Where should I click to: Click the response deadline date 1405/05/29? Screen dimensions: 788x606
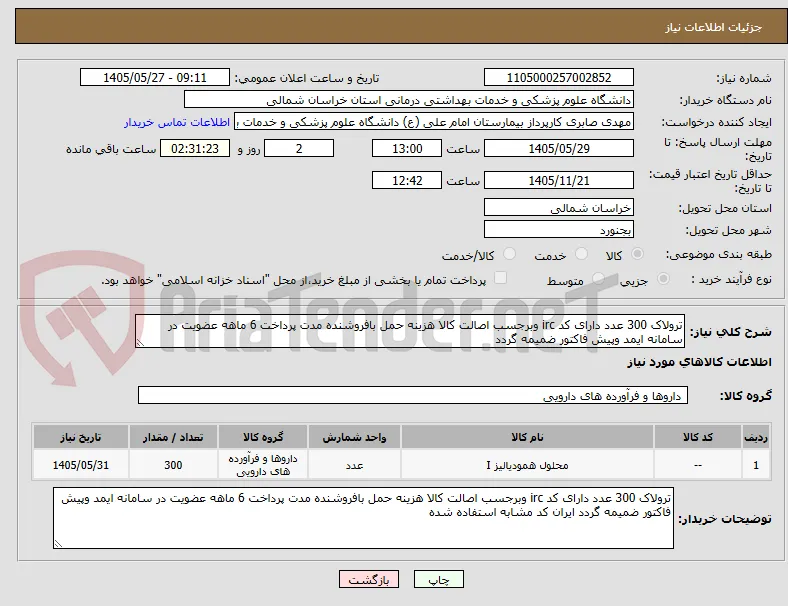558,148
